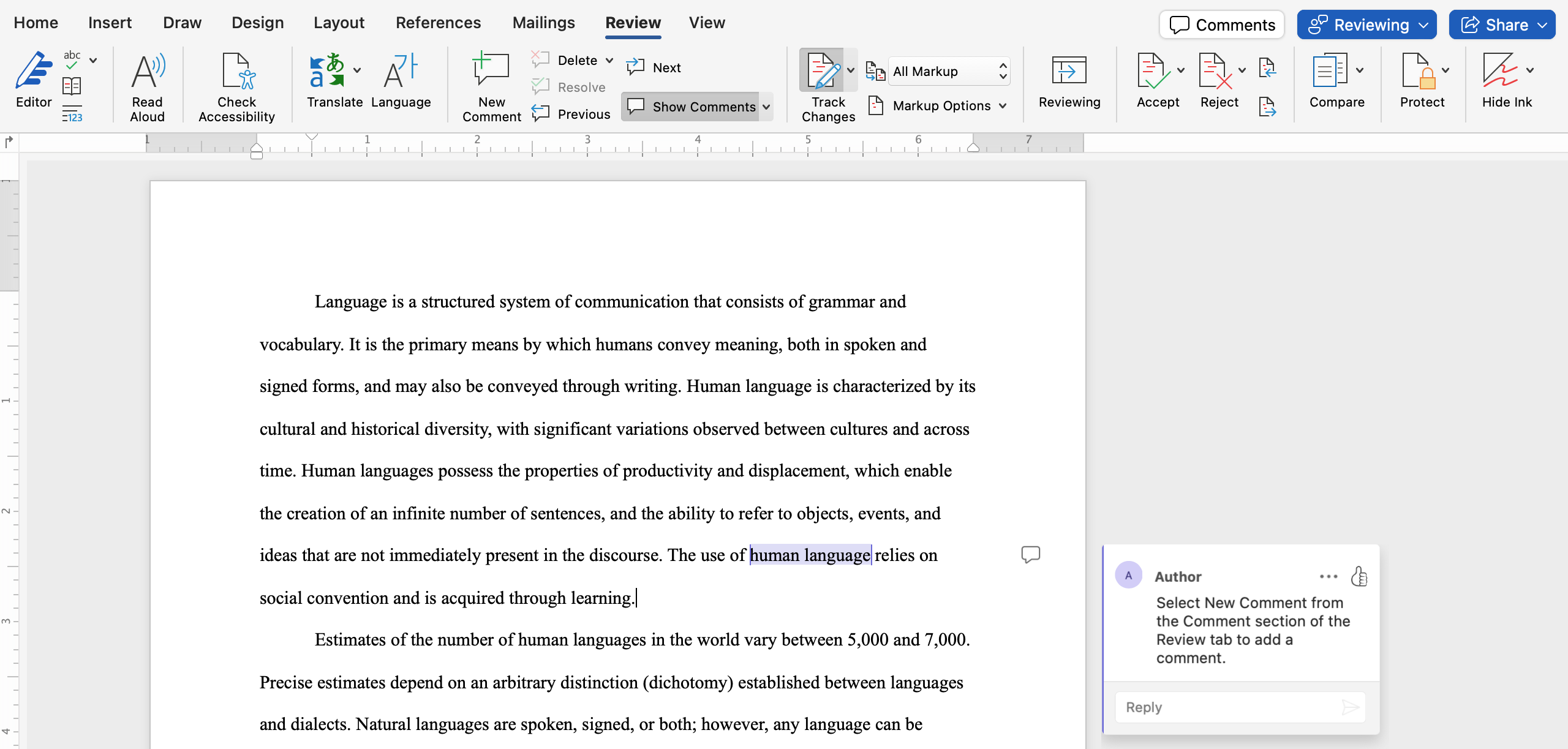Expand the Compare dropdown arrow
Image resolution: width=1568 pixels, height=749 pixels.
point(1360,70)
